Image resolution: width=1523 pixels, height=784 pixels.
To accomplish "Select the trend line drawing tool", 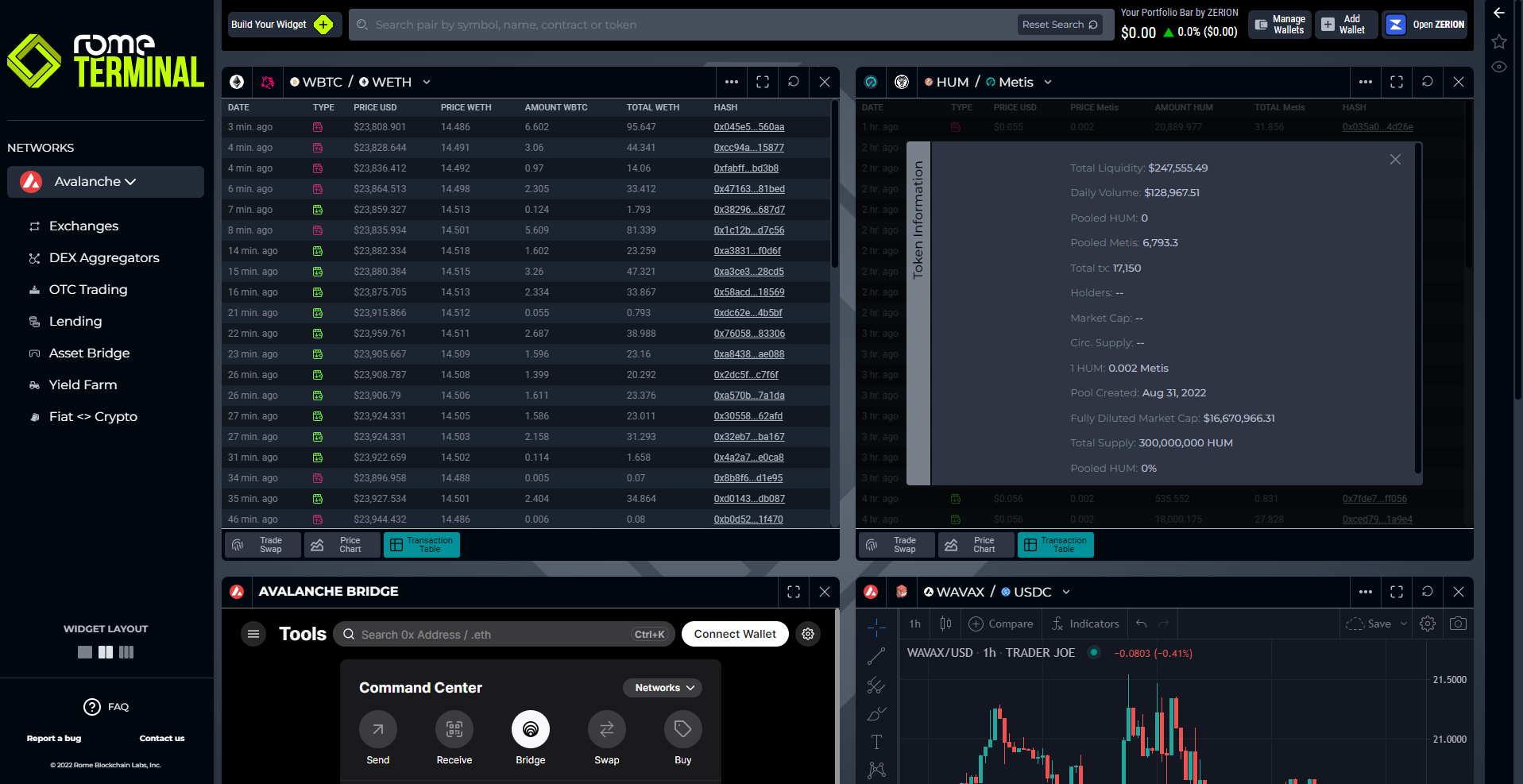I will point(876,656).
